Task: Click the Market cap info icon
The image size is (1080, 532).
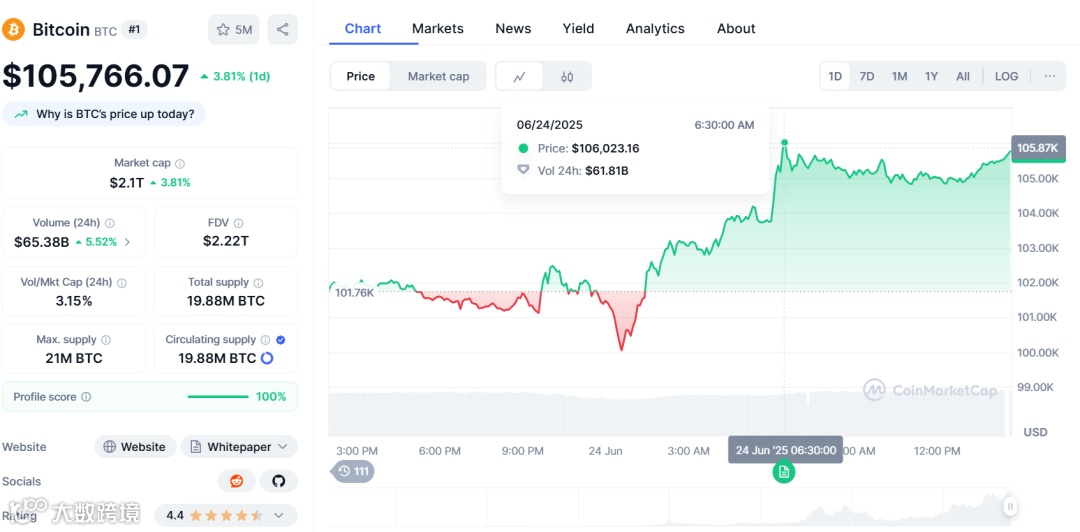Action: click(180, 163)
